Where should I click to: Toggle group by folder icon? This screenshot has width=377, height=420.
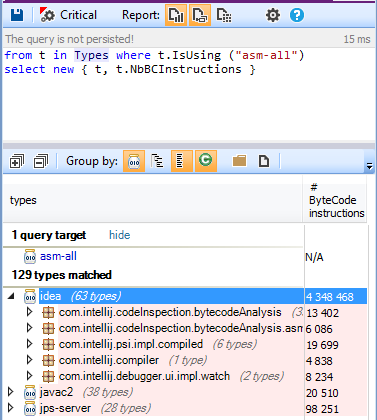239,161
